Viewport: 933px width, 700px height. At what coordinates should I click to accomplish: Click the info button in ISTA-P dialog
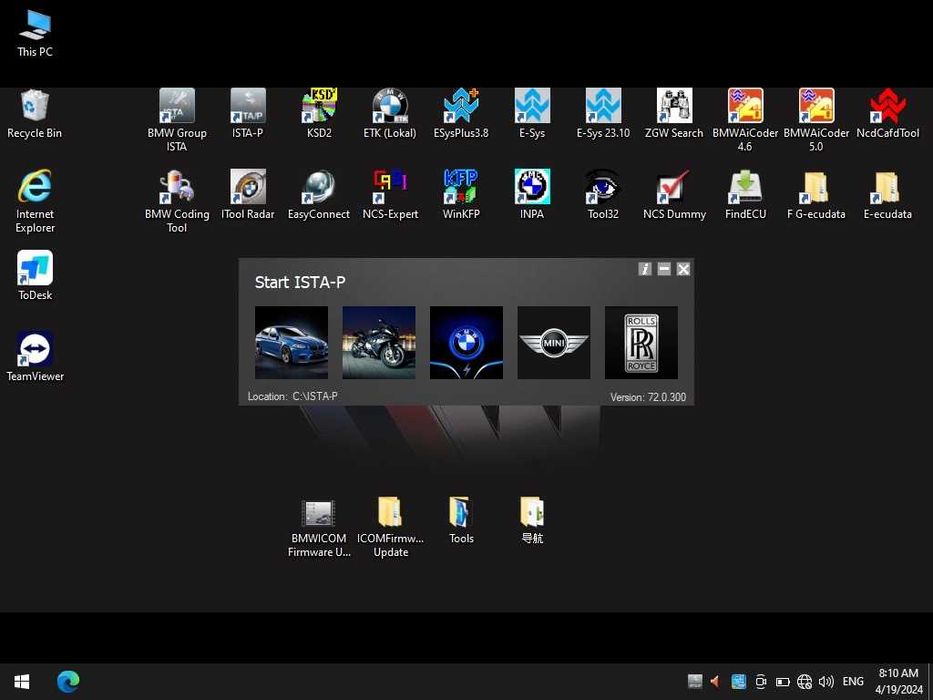[x=645, y=269]
